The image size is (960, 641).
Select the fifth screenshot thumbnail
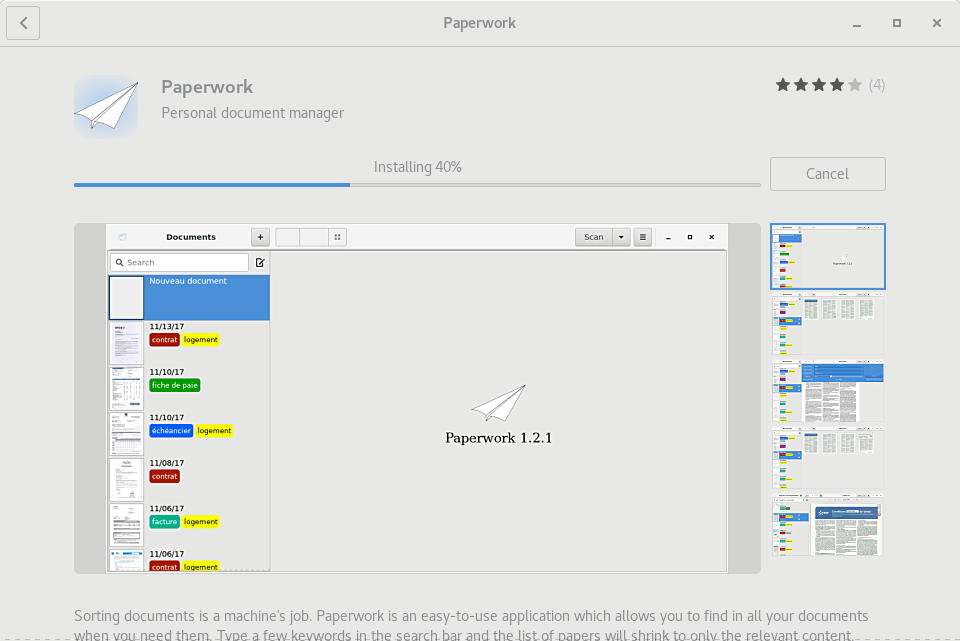[x=828, y=525]
